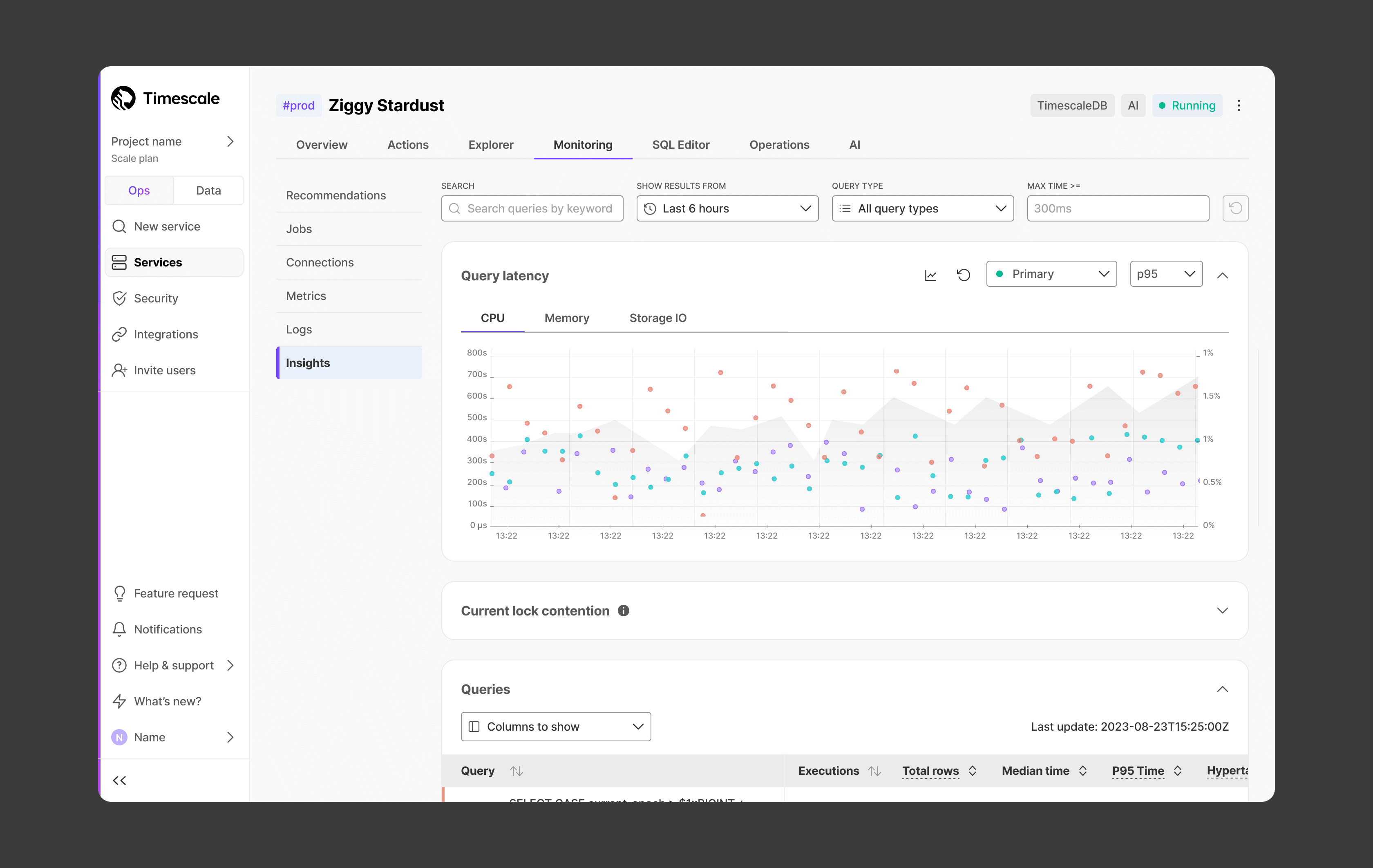Click the Help & support question icon

[x=119, y=666]
